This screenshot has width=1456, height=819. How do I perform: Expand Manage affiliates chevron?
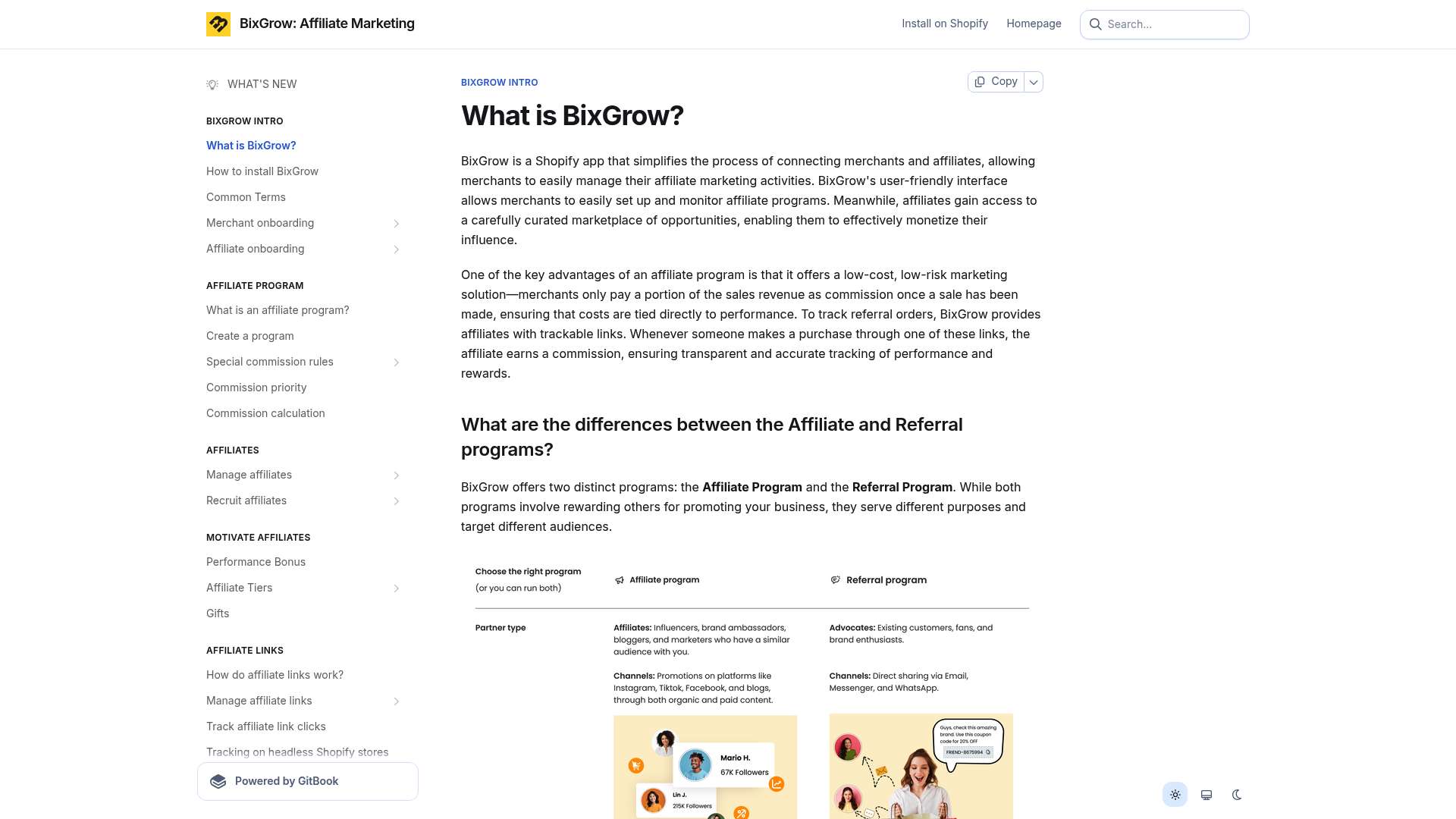(397, 475)
